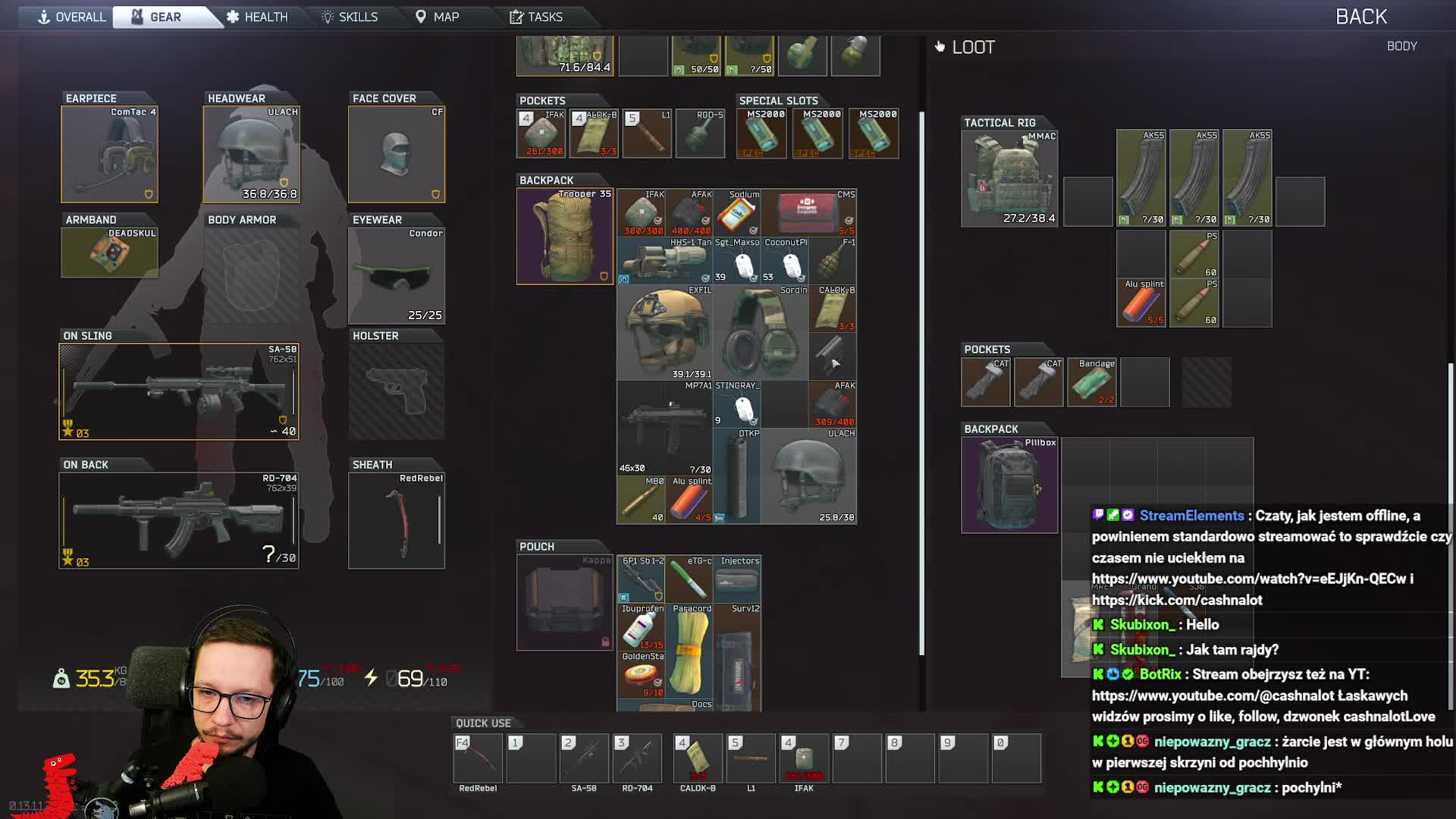
Task: Select the MP7A1 submachine gun in backpack
Action: click(664, 428)
